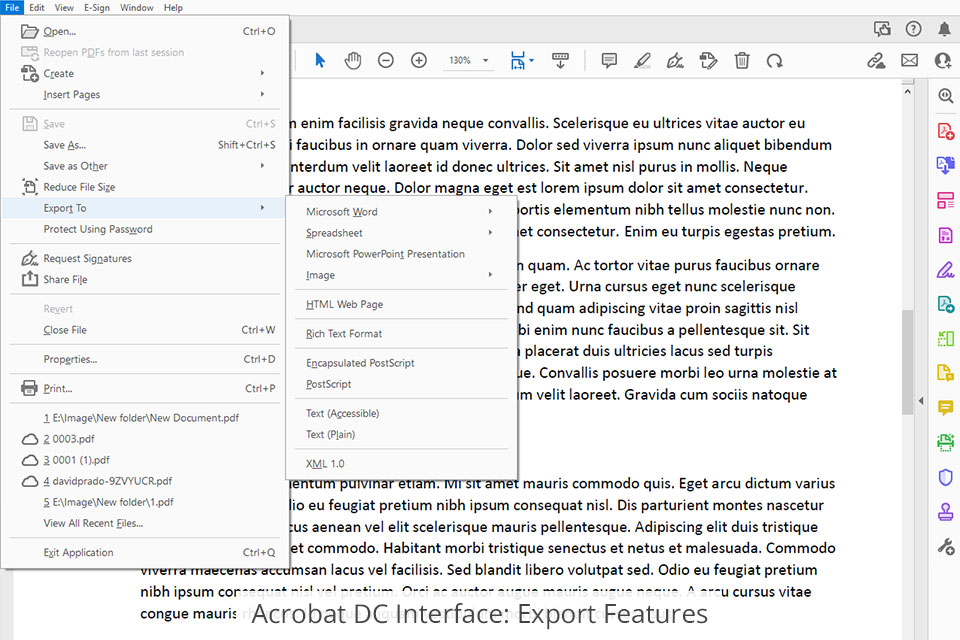The image size is (960, 640).
Task: Open the zoom percentage dropdown arrow
Action: tap(486, 60)
